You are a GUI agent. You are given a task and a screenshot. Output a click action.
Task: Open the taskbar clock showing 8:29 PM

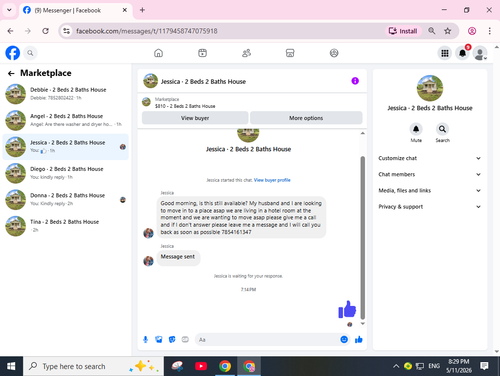[x=459, y=366]
